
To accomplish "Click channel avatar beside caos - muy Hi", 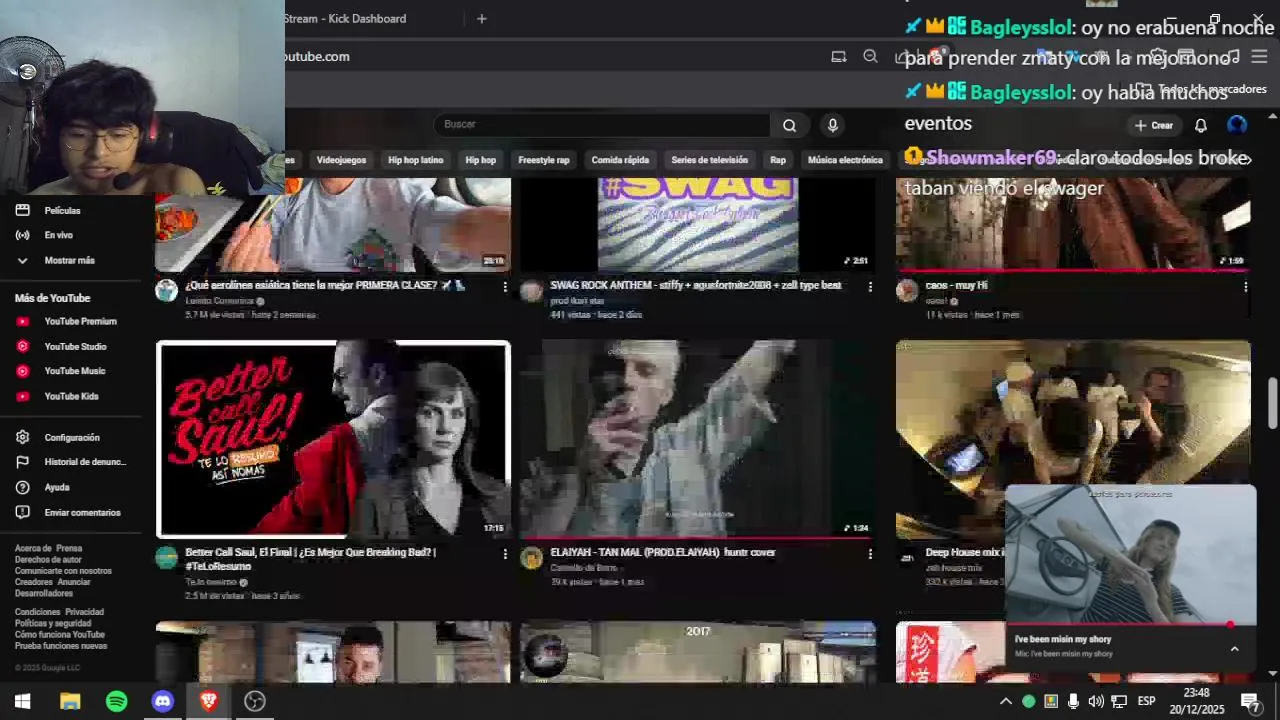I will click(907, 291).
